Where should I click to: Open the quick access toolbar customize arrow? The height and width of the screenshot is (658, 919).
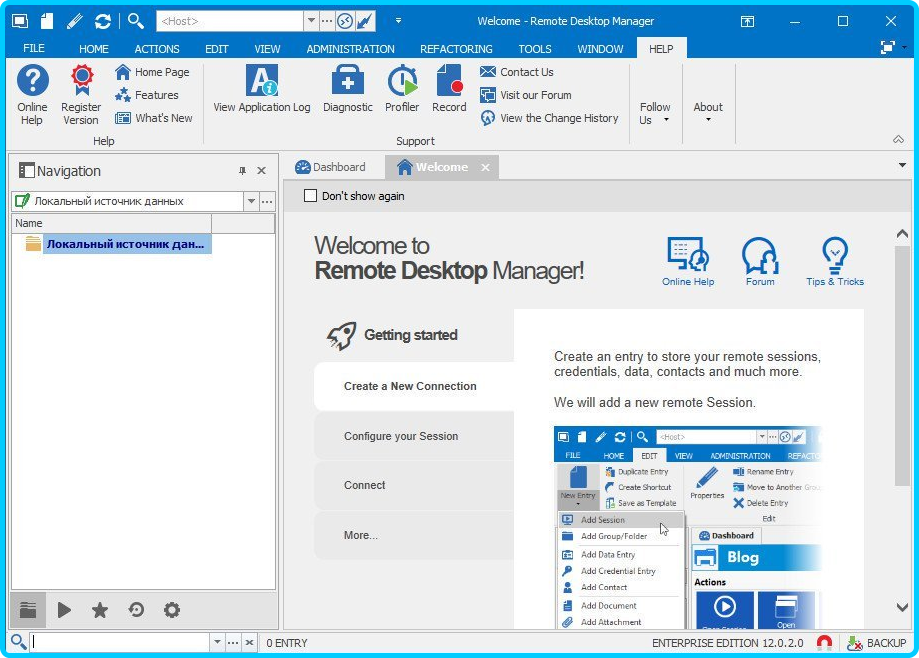[398, 21]
